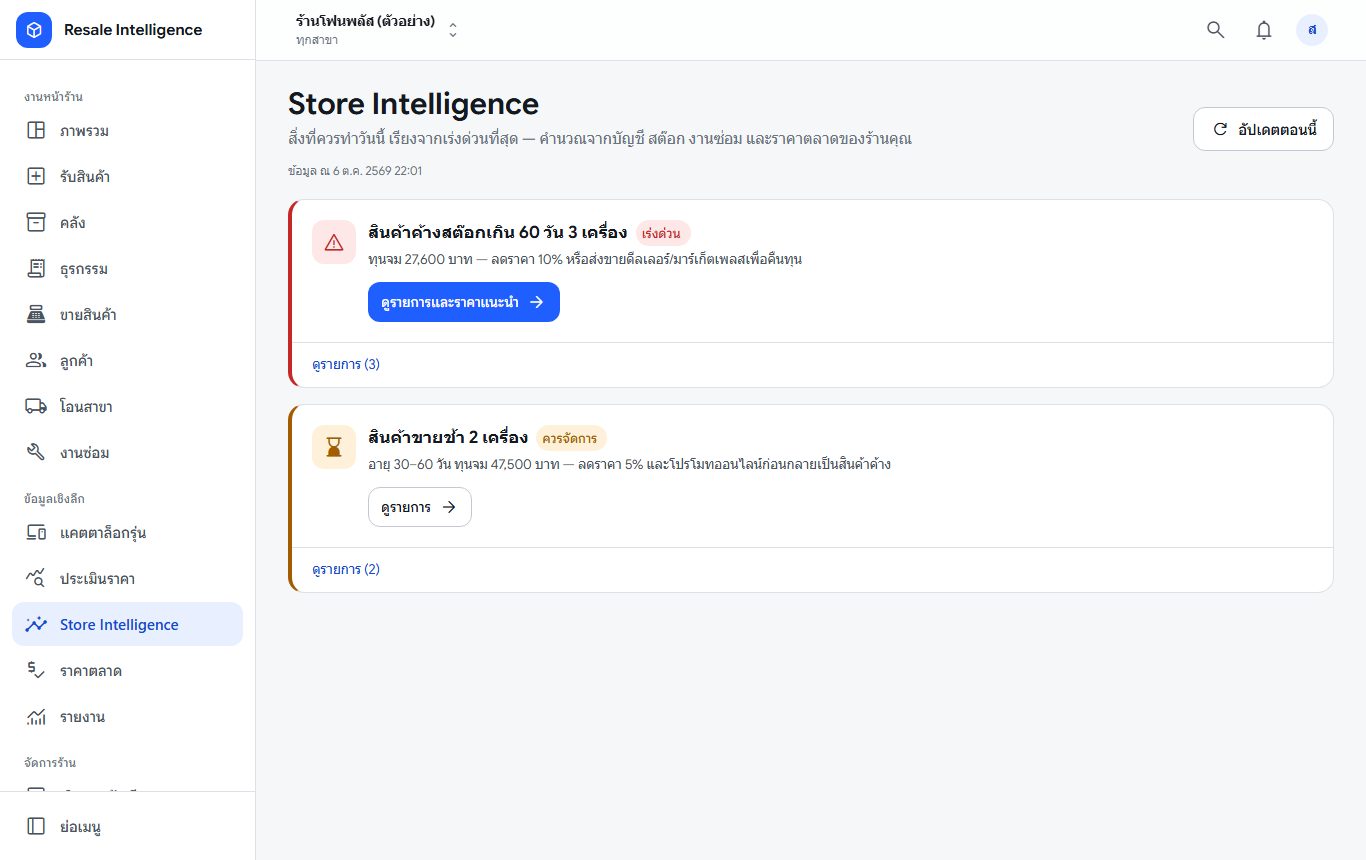Image resolution: width=1366 pixels, height=860 pixels.
Task: Collapse sidebar with ย่อเมนู
Action: 127,826
